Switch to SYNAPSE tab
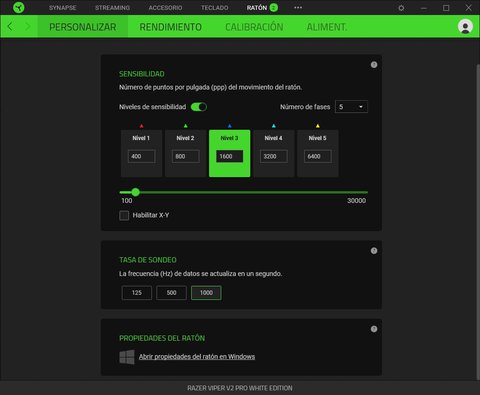The width and height of the screenshot is (480, 395). pos(62,7)
